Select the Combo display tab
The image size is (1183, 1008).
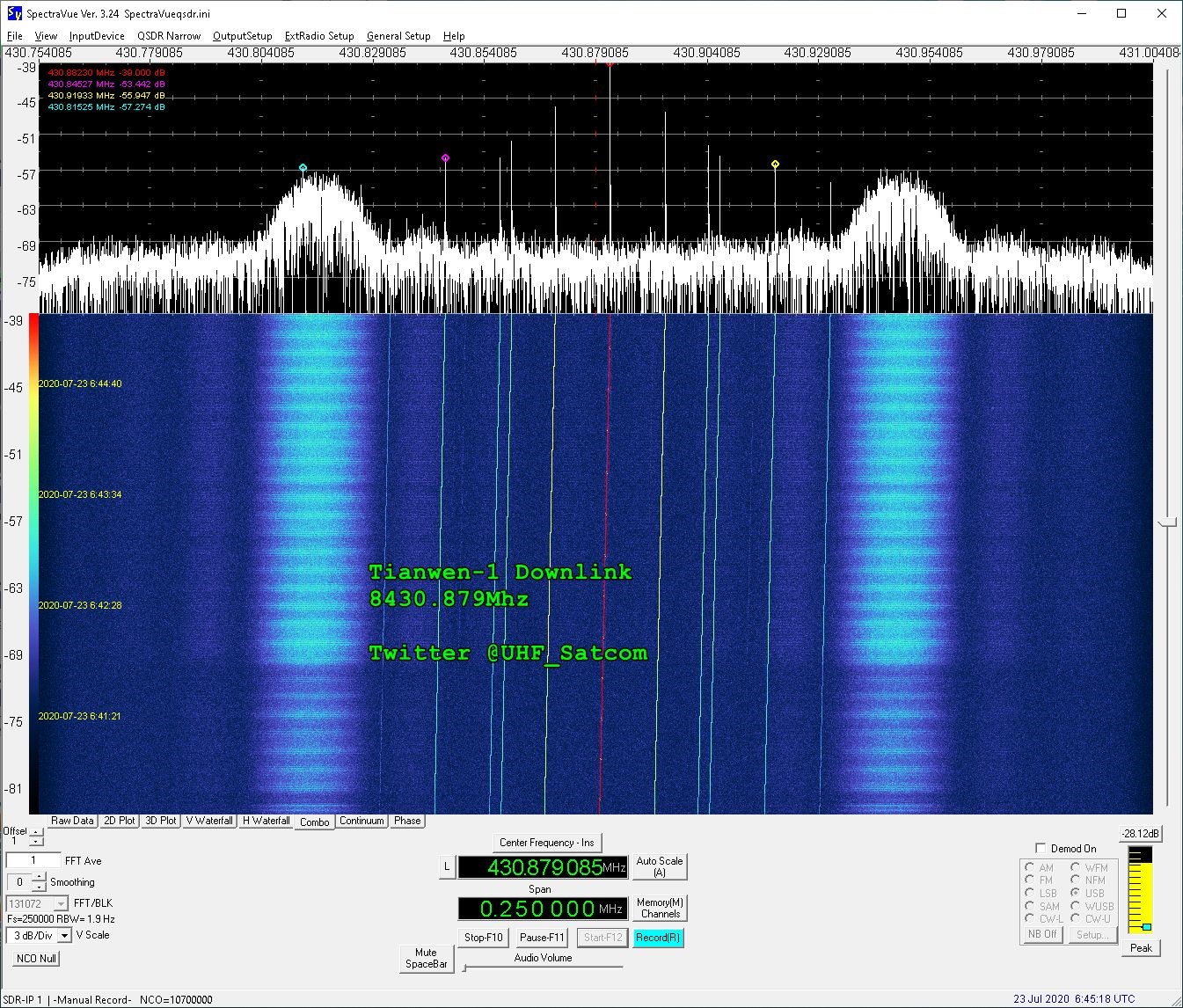(314, 822)
